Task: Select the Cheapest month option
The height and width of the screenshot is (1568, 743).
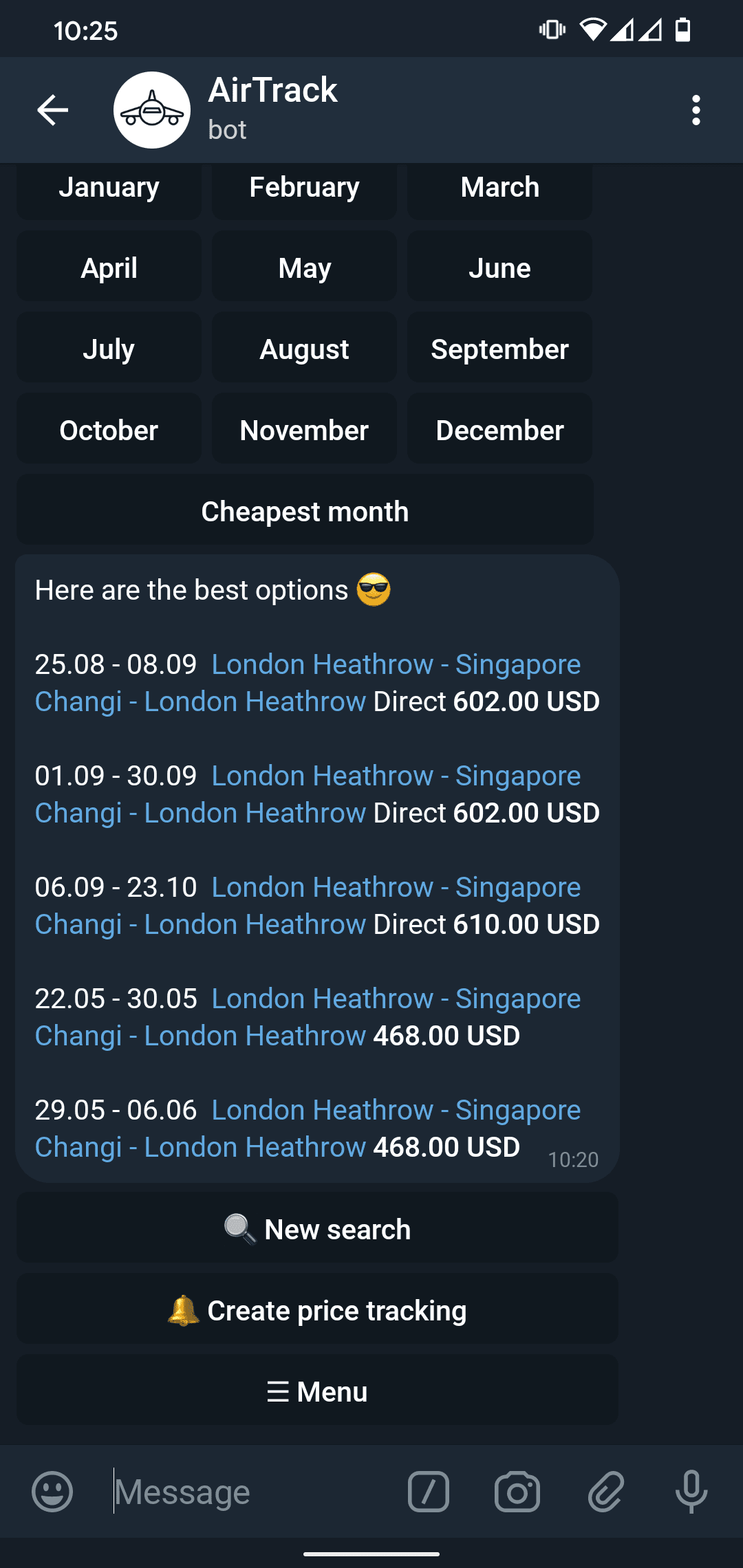Action: (x=305, y=510)
